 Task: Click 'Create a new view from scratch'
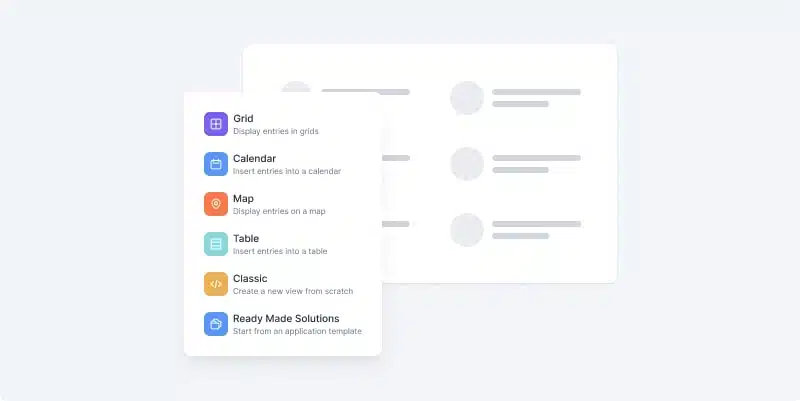[x=293, y=291]
